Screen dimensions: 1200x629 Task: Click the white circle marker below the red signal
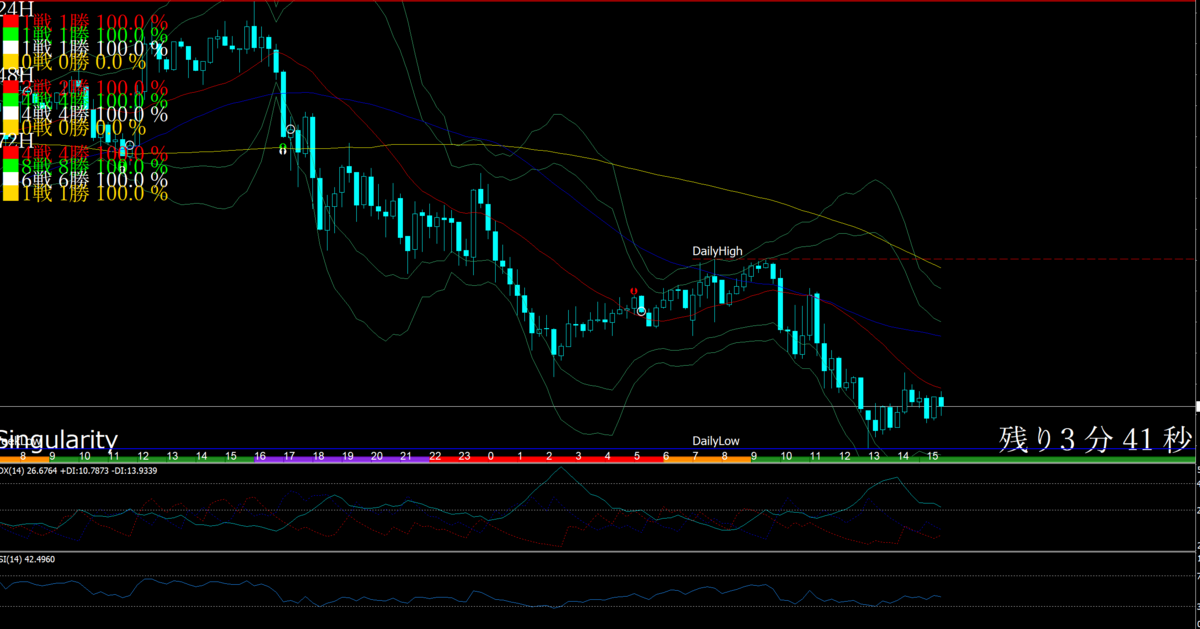pyautogui.click(x=641, y=311)
